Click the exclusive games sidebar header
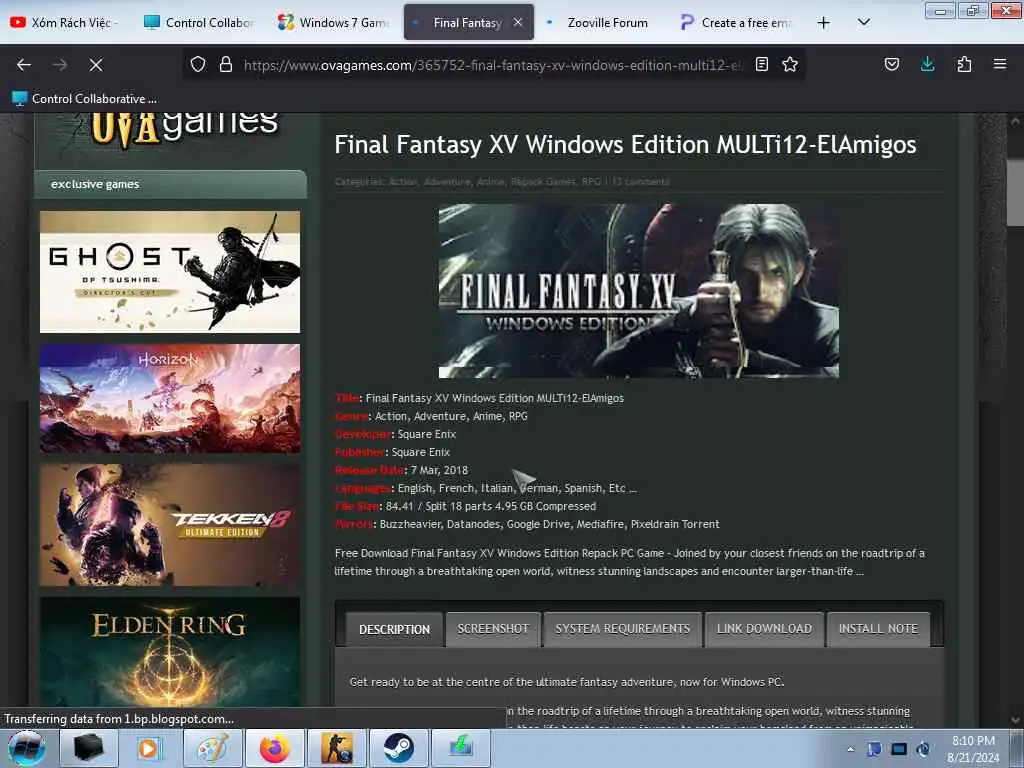Screen dimensions: 1024x768 [x=170, y=184]
